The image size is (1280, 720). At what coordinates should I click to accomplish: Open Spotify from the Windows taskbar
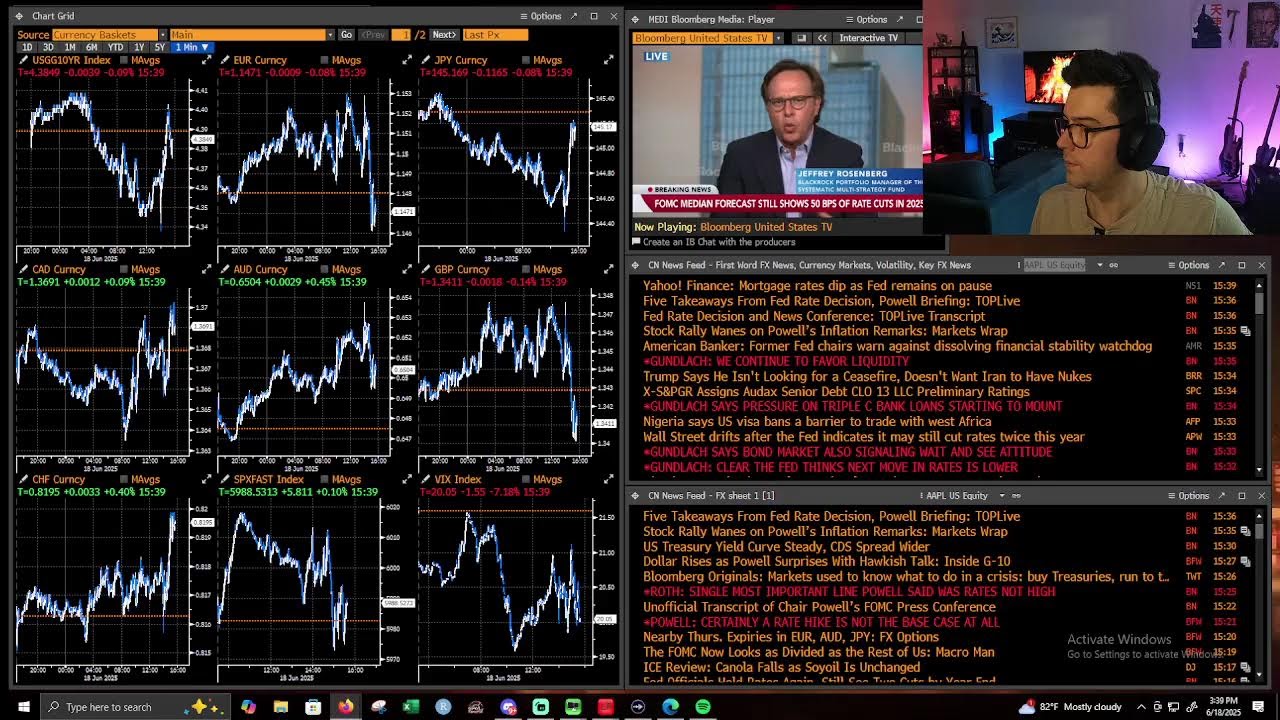[702, 707]
